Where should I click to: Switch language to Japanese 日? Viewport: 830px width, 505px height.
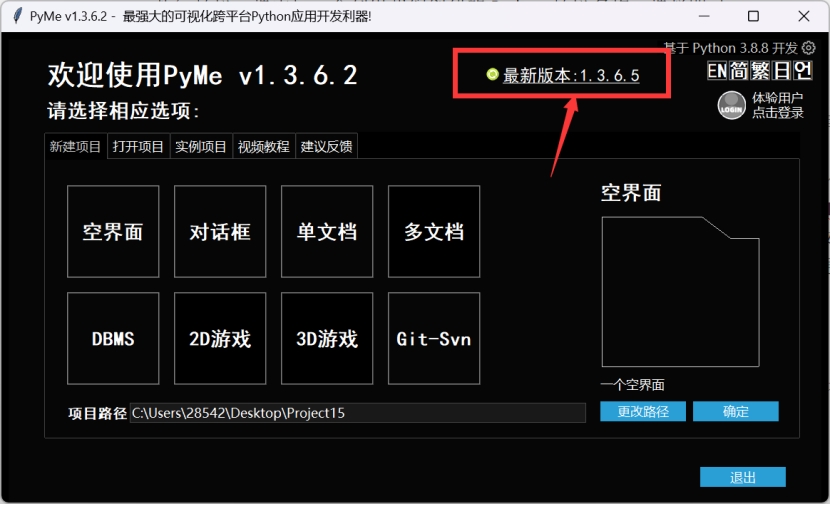click(781, 70)
